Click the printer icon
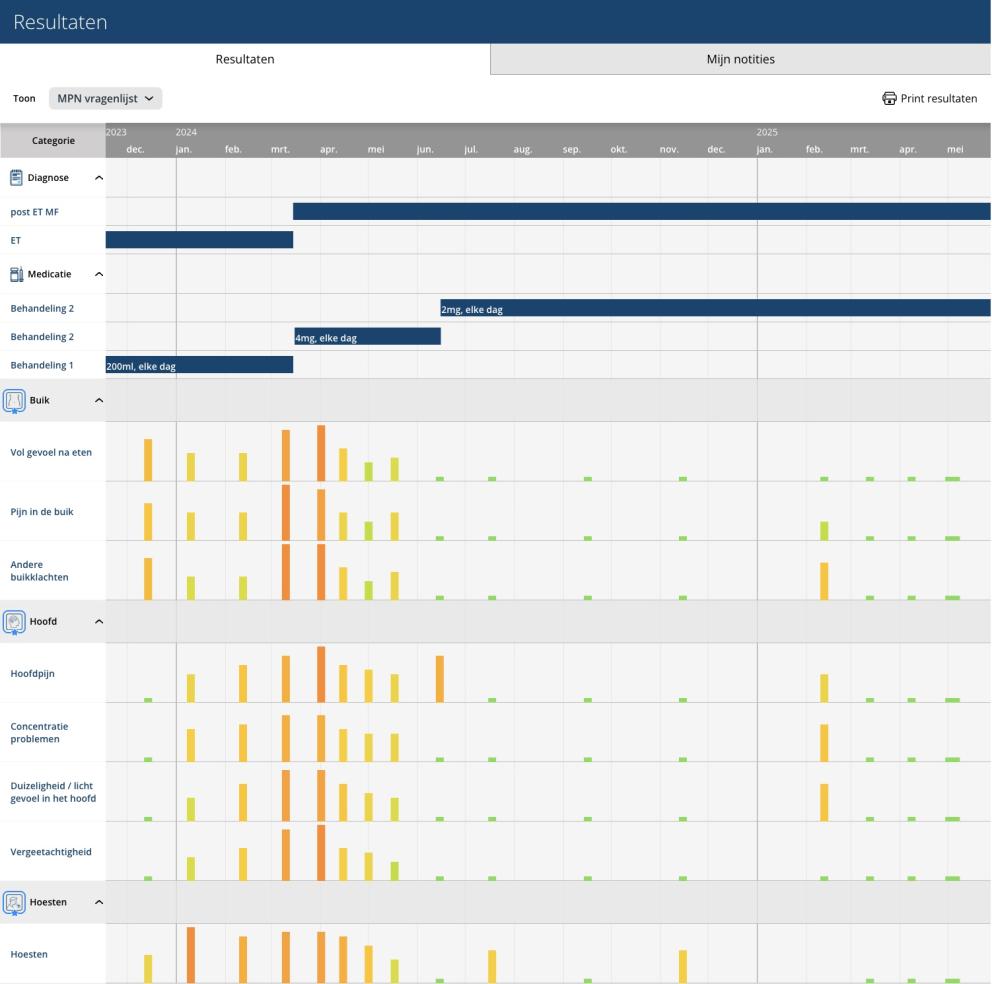992x984 pixels. (889, 98)
